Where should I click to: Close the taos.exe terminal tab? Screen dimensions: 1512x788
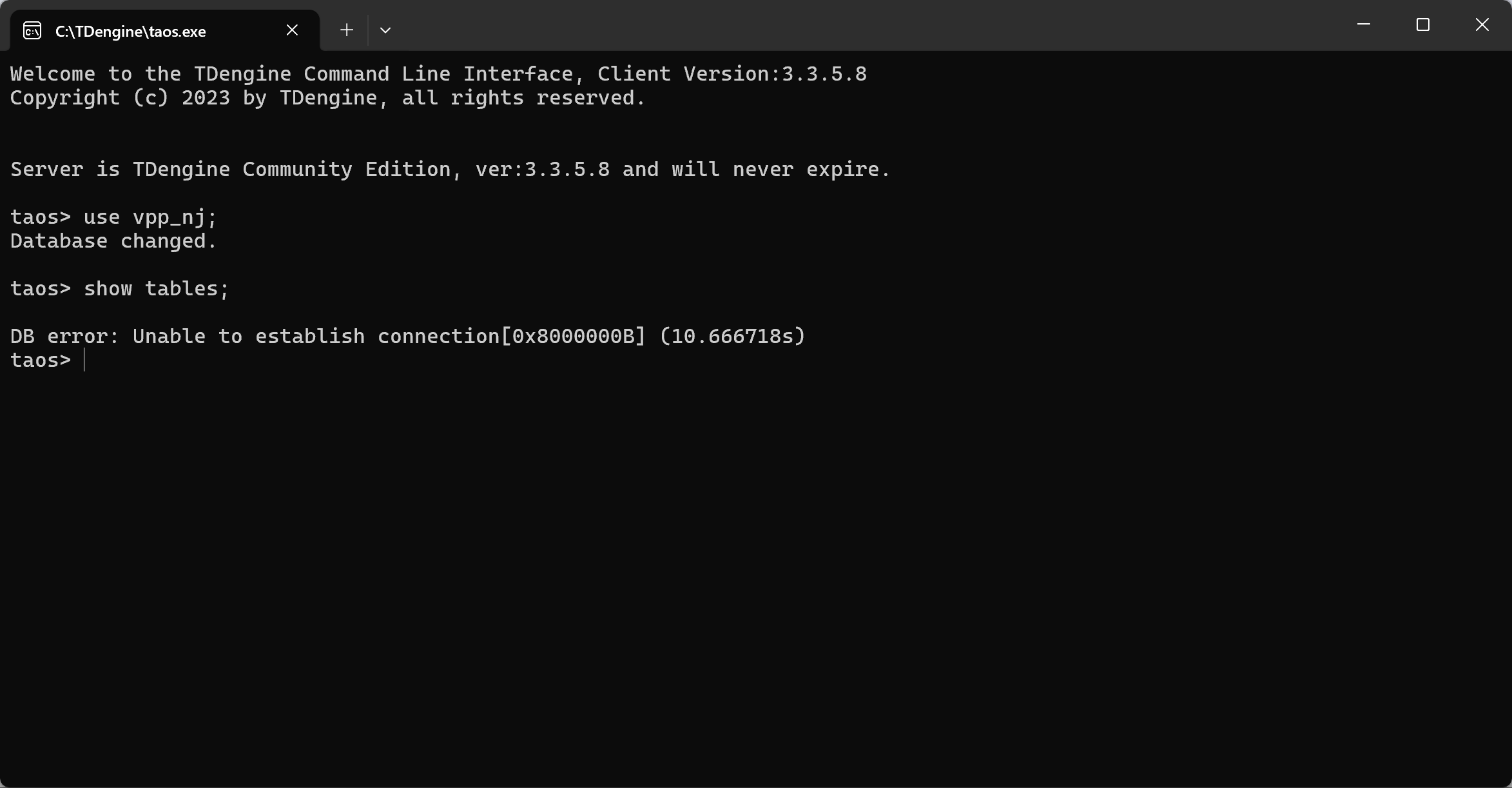292,30
